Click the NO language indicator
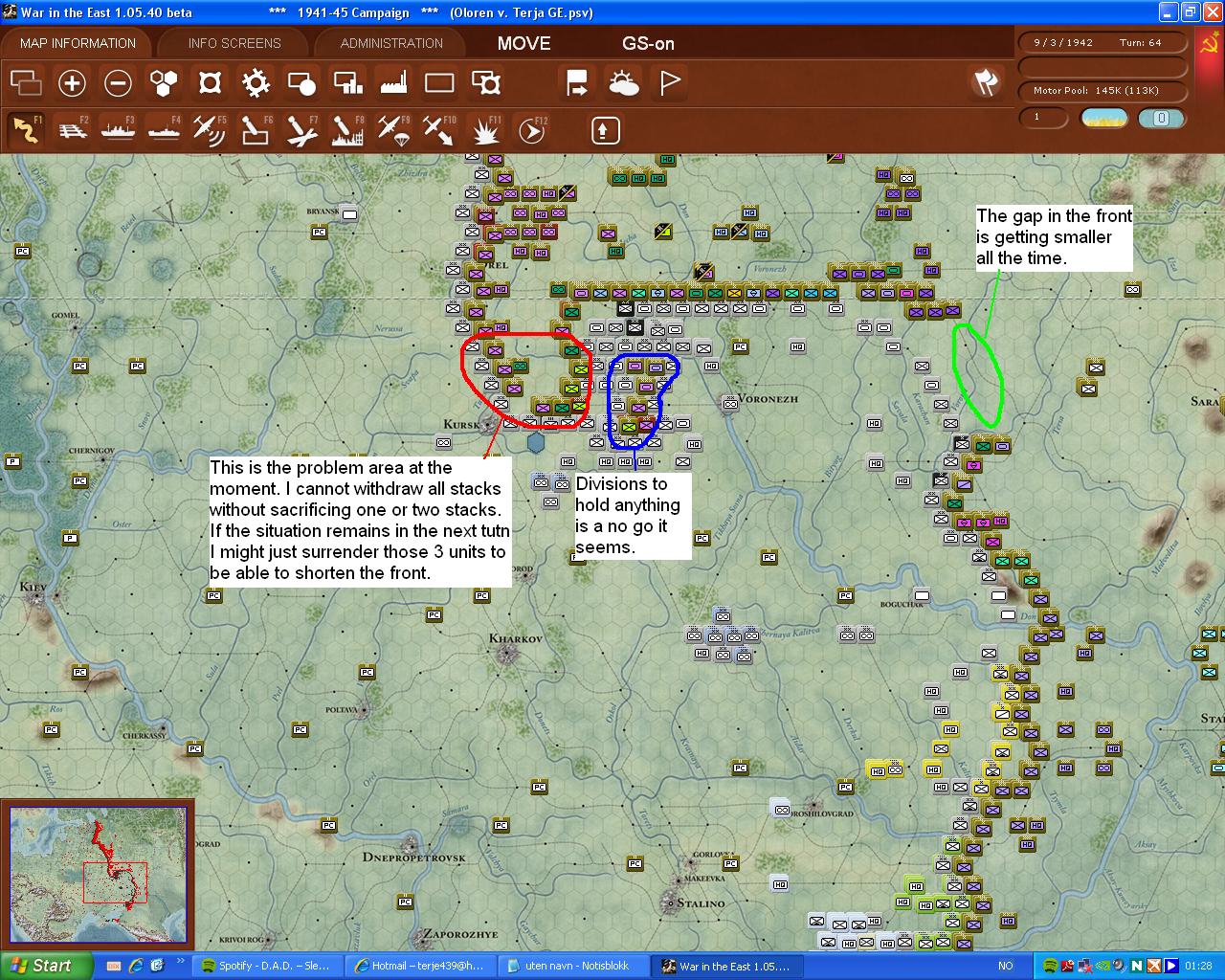The image size is (1225, 980). point(1006,966)
